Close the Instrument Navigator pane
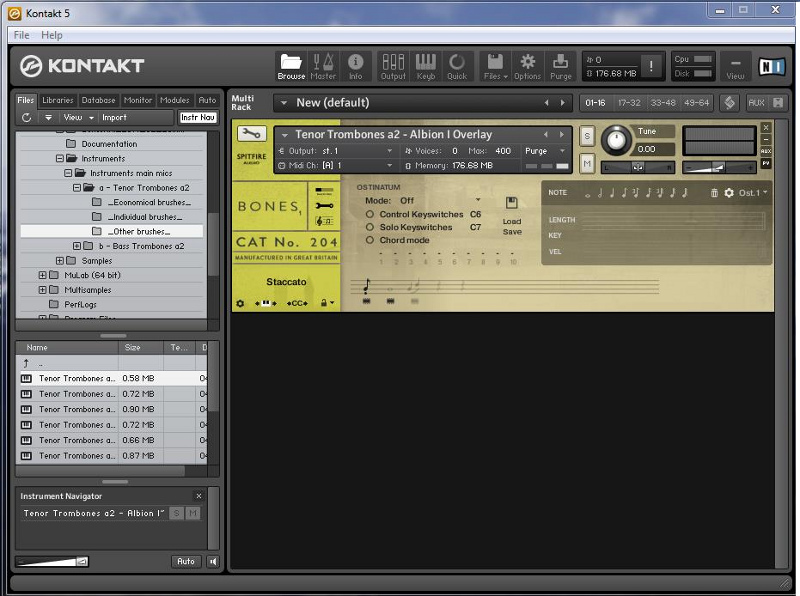 (199, 495)
